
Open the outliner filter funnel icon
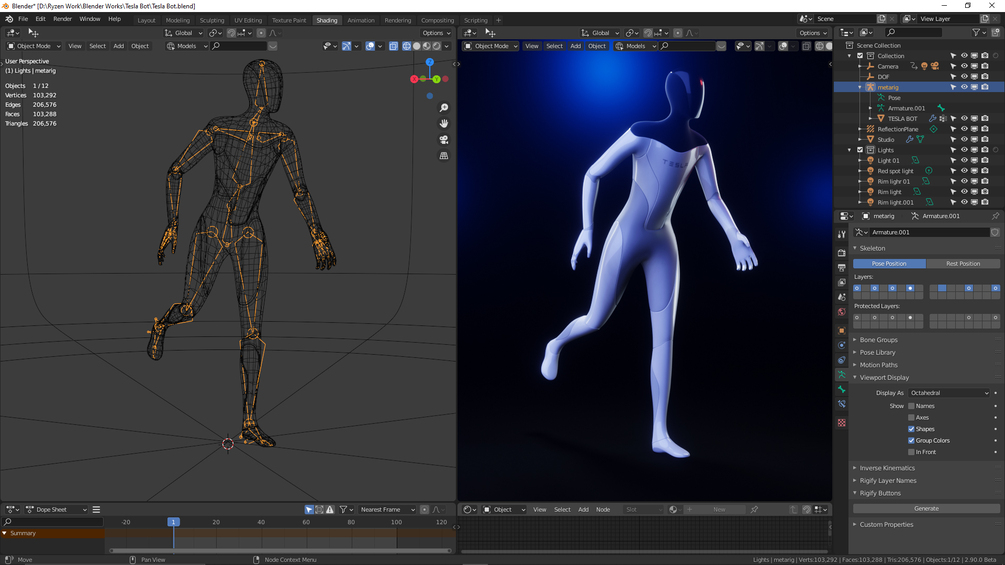point(977,33)
